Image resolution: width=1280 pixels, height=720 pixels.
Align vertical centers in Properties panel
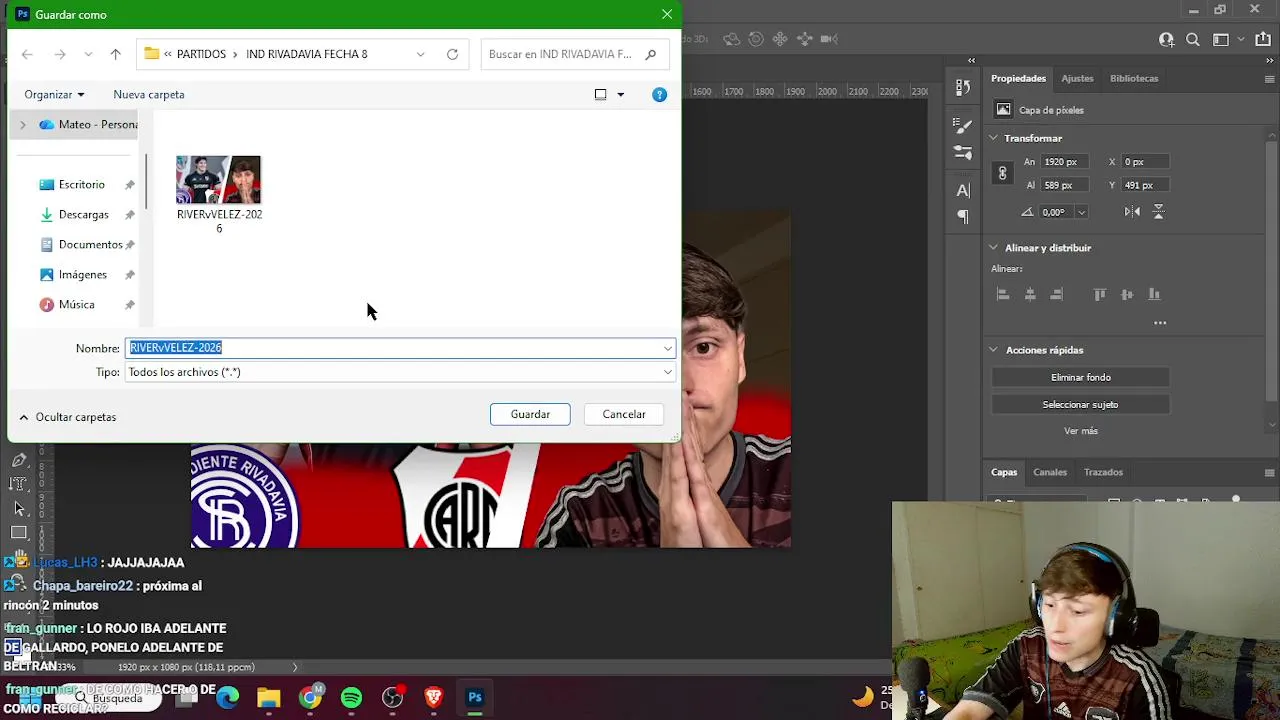pyautogui.click(x=1127, y=294)
